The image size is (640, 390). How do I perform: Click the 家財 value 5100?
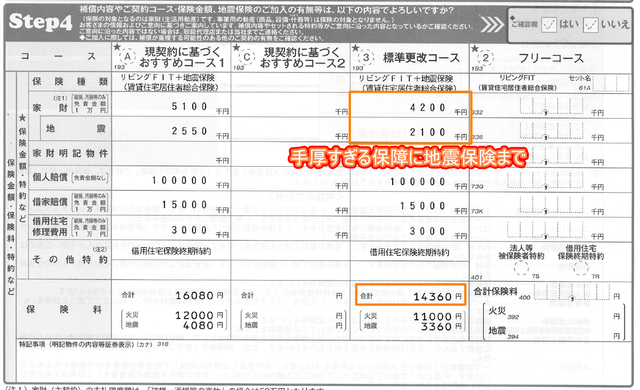(x=189, y=106)
